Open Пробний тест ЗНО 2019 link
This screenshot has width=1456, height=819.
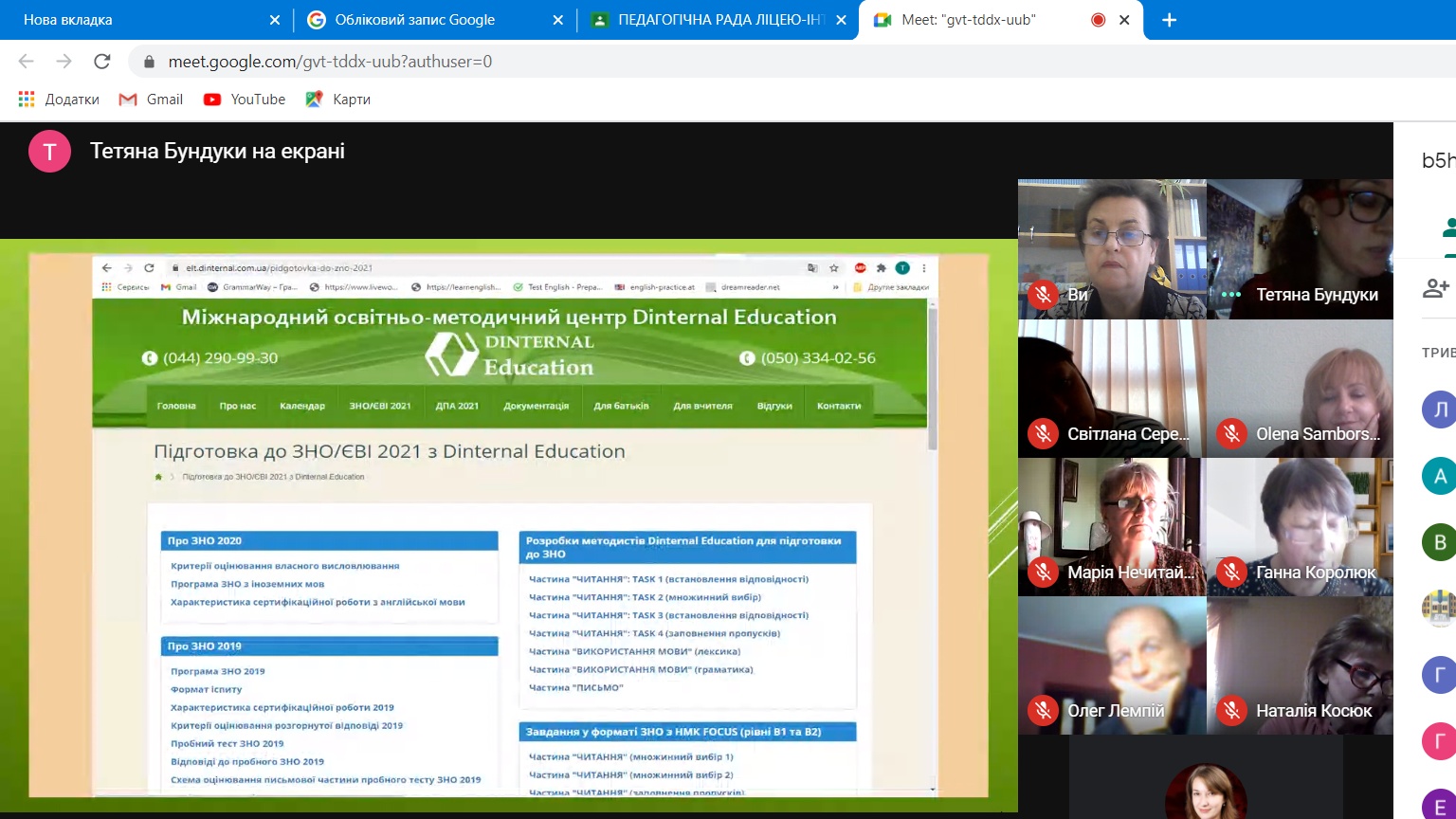227,743
